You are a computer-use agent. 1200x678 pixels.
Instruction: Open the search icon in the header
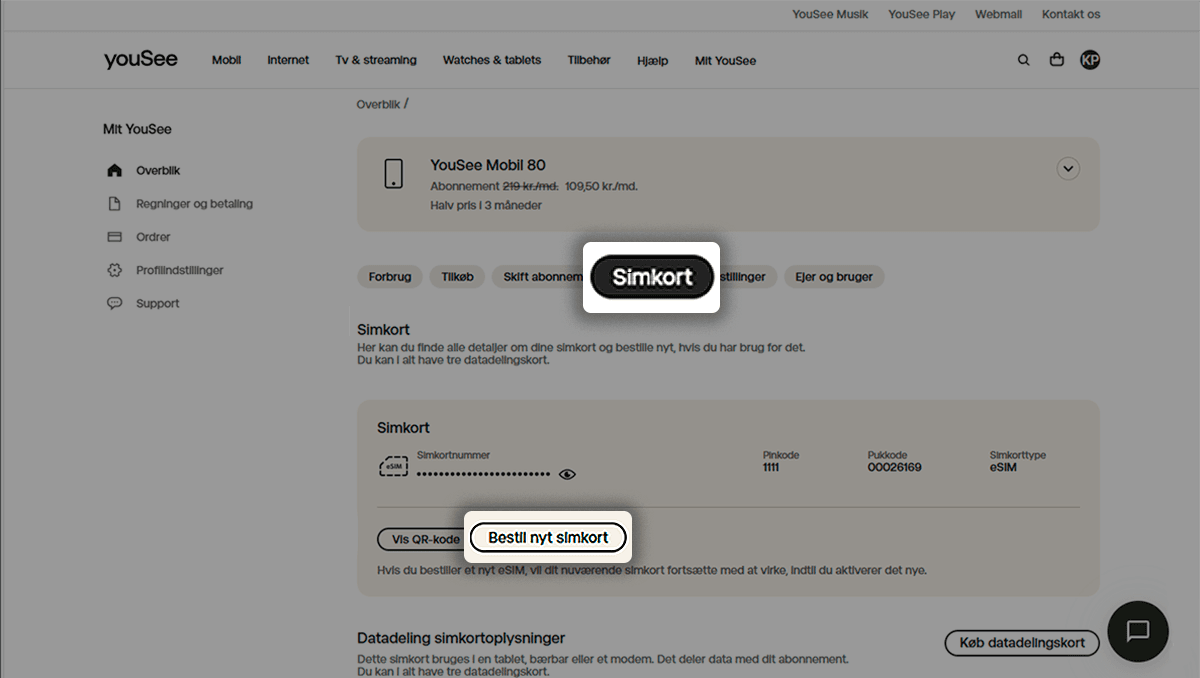(1024, 60)
